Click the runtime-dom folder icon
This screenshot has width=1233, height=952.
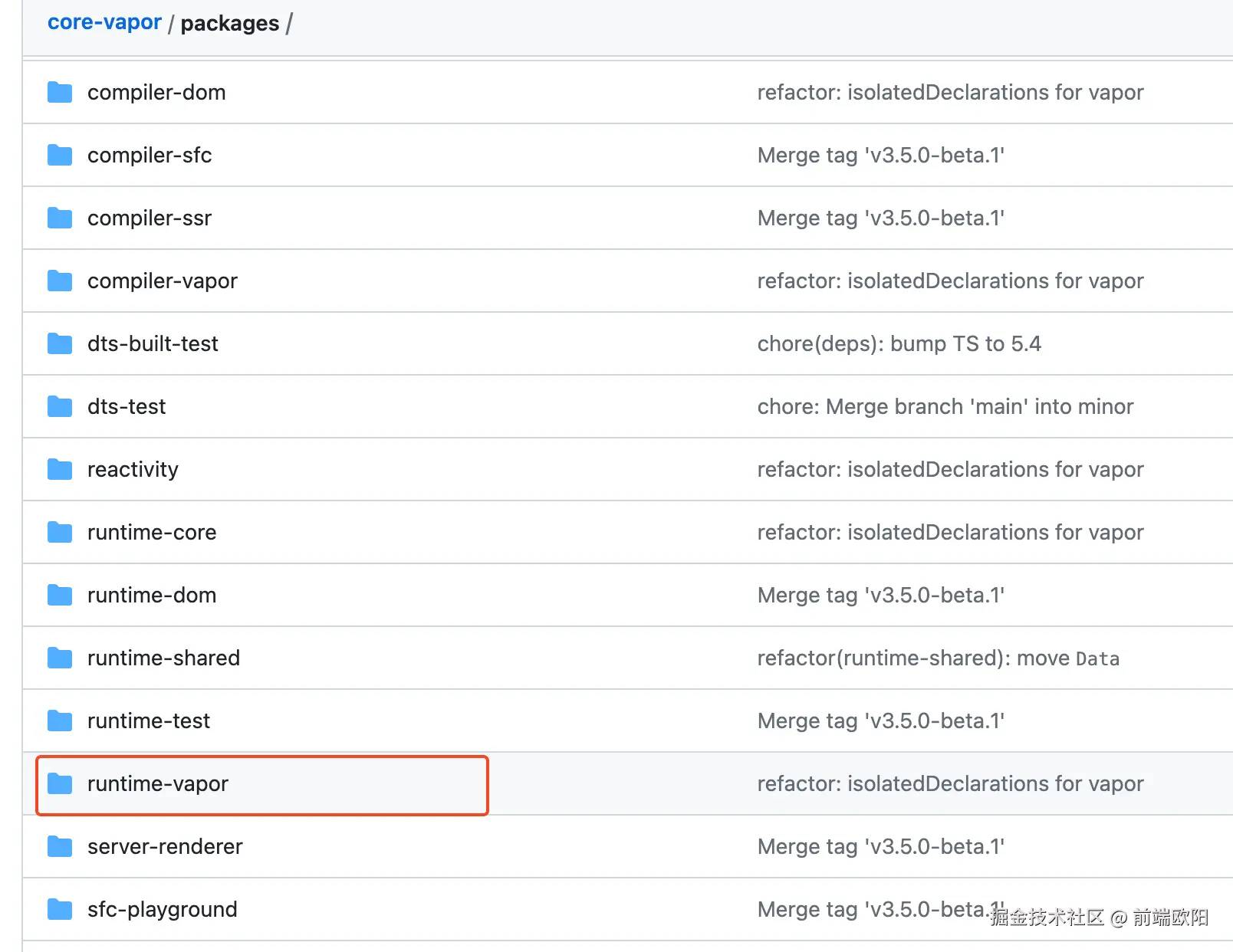pos(60,596)
